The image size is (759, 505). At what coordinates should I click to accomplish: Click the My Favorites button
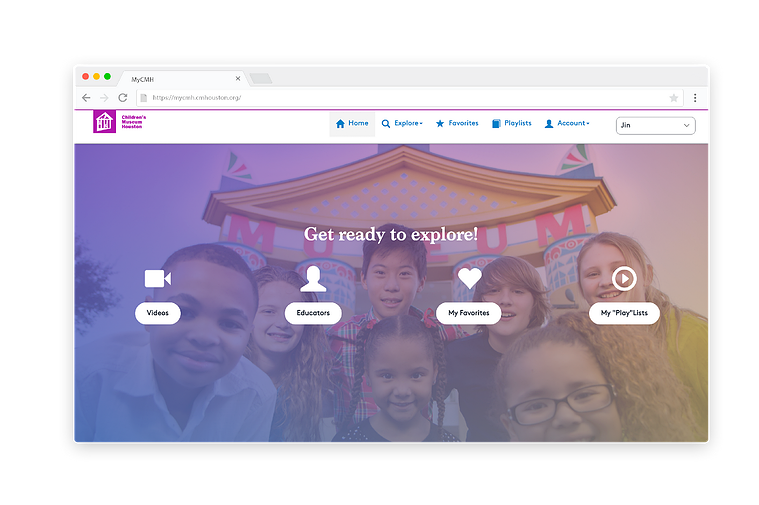pyautogui.click(x=469, y=313)
